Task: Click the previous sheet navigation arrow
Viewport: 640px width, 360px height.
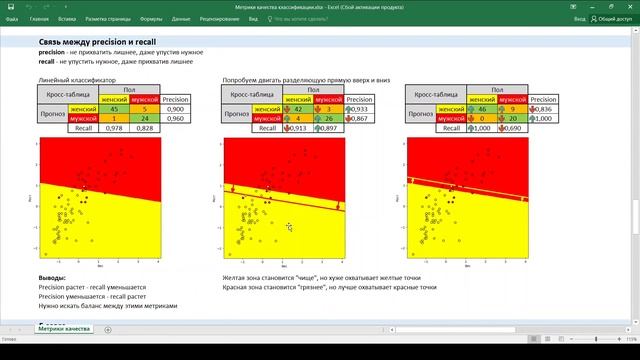Action: click(x=10, y=329)
